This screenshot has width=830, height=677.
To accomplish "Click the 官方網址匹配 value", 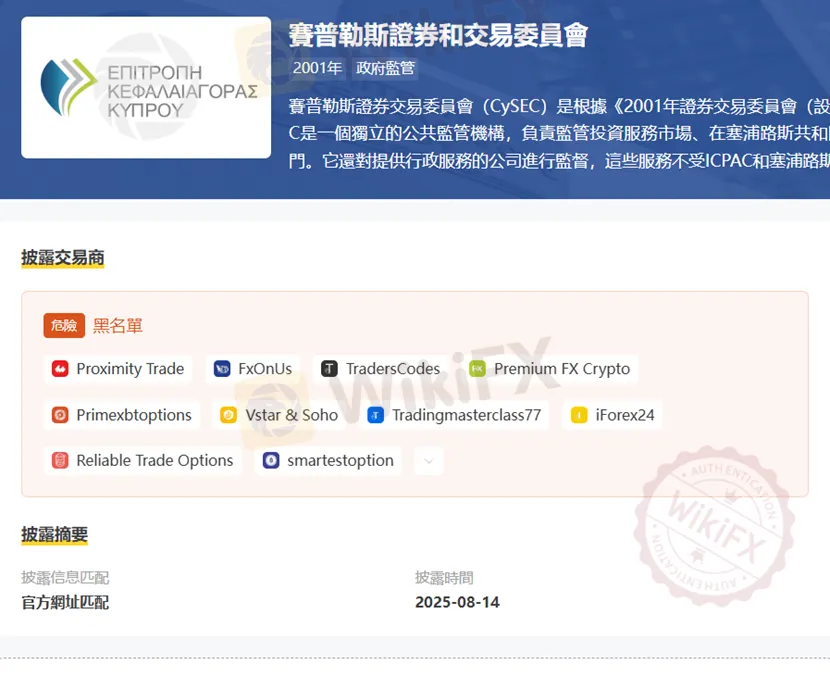I will (65, 602).
